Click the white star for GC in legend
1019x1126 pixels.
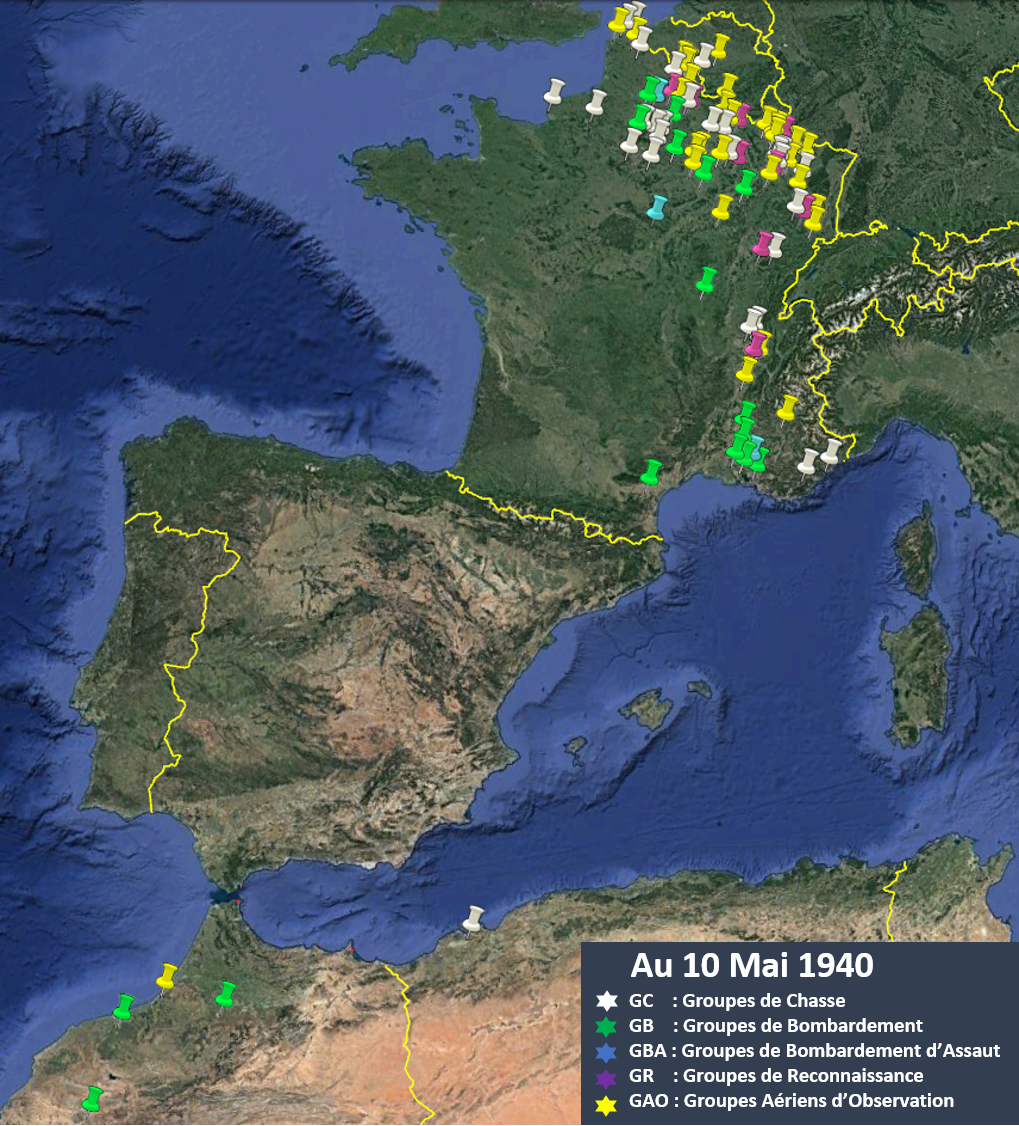point(607,1001)
